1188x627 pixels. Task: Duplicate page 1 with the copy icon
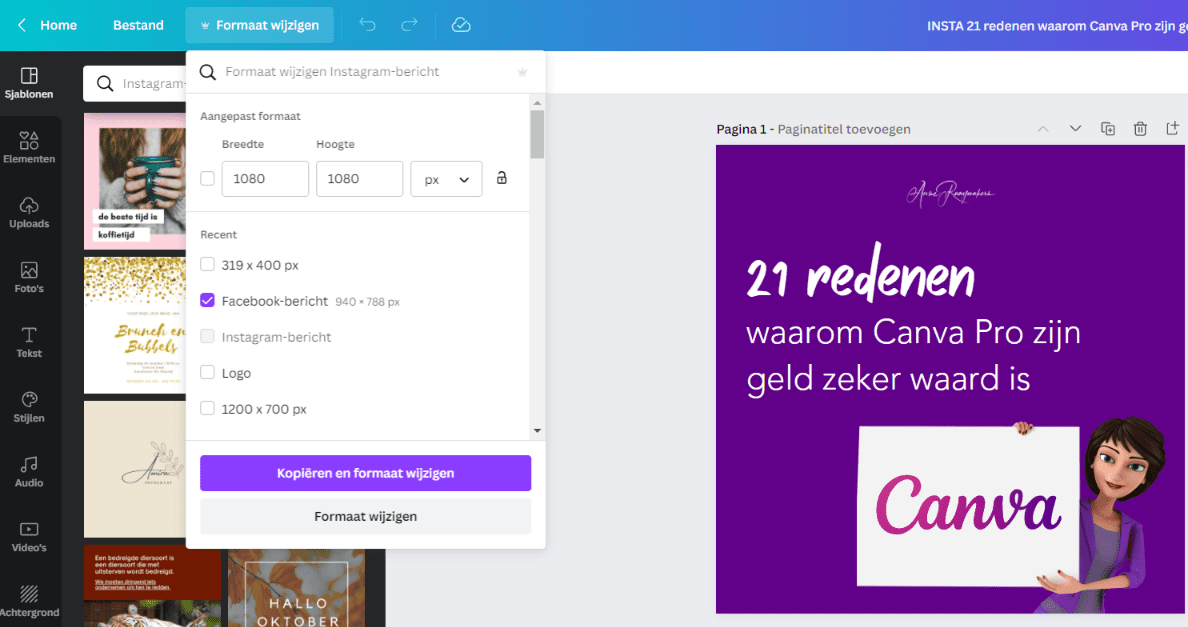pos(1108,129)
